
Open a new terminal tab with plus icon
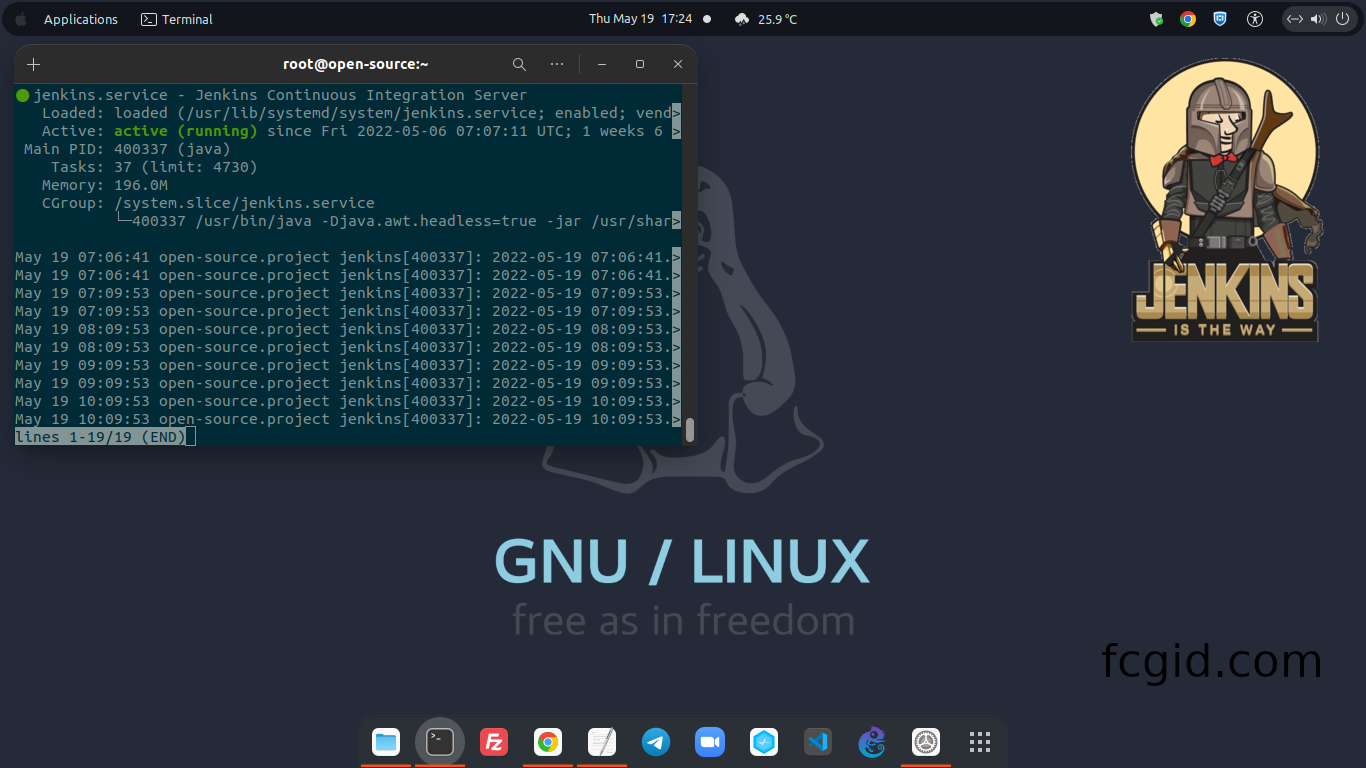[34, 64]
